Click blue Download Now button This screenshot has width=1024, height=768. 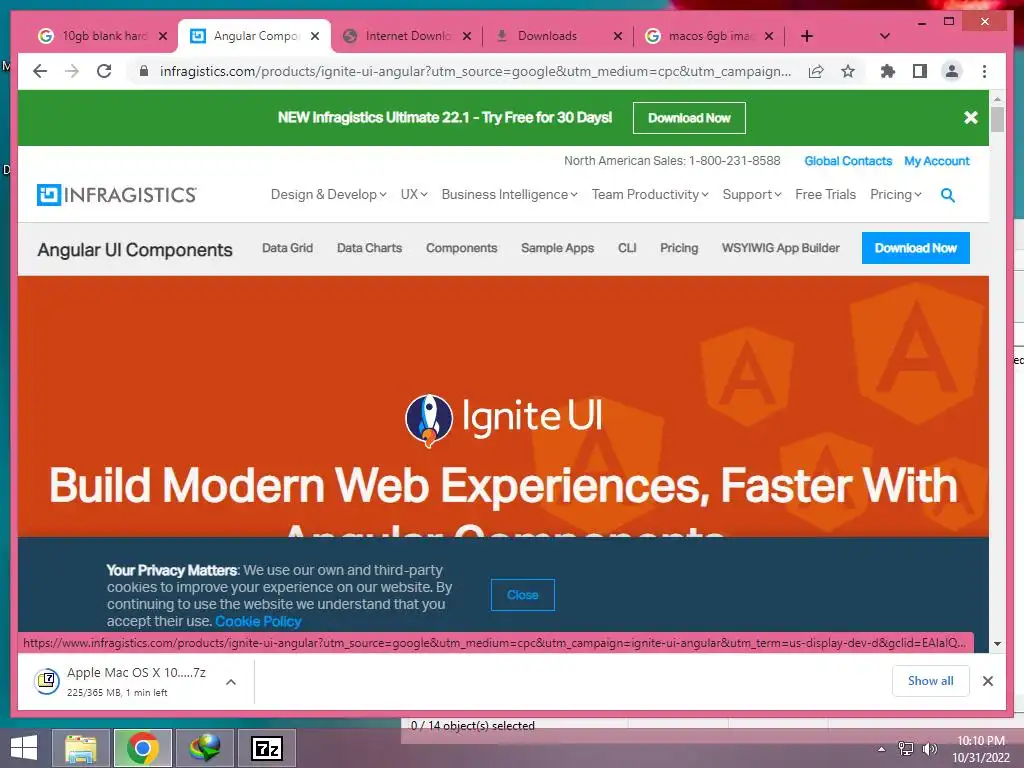coord(916,248)
